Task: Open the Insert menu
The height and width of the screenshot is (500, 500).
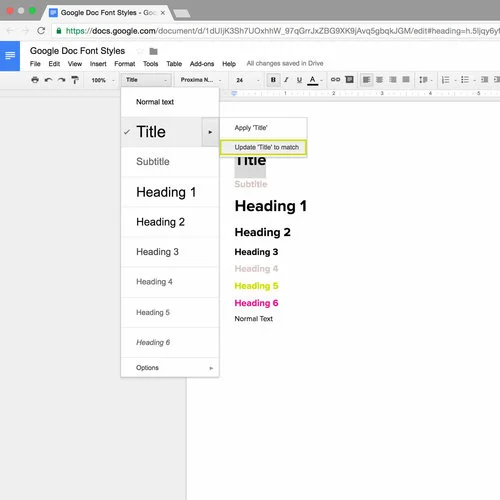Action: click(98, 64)
